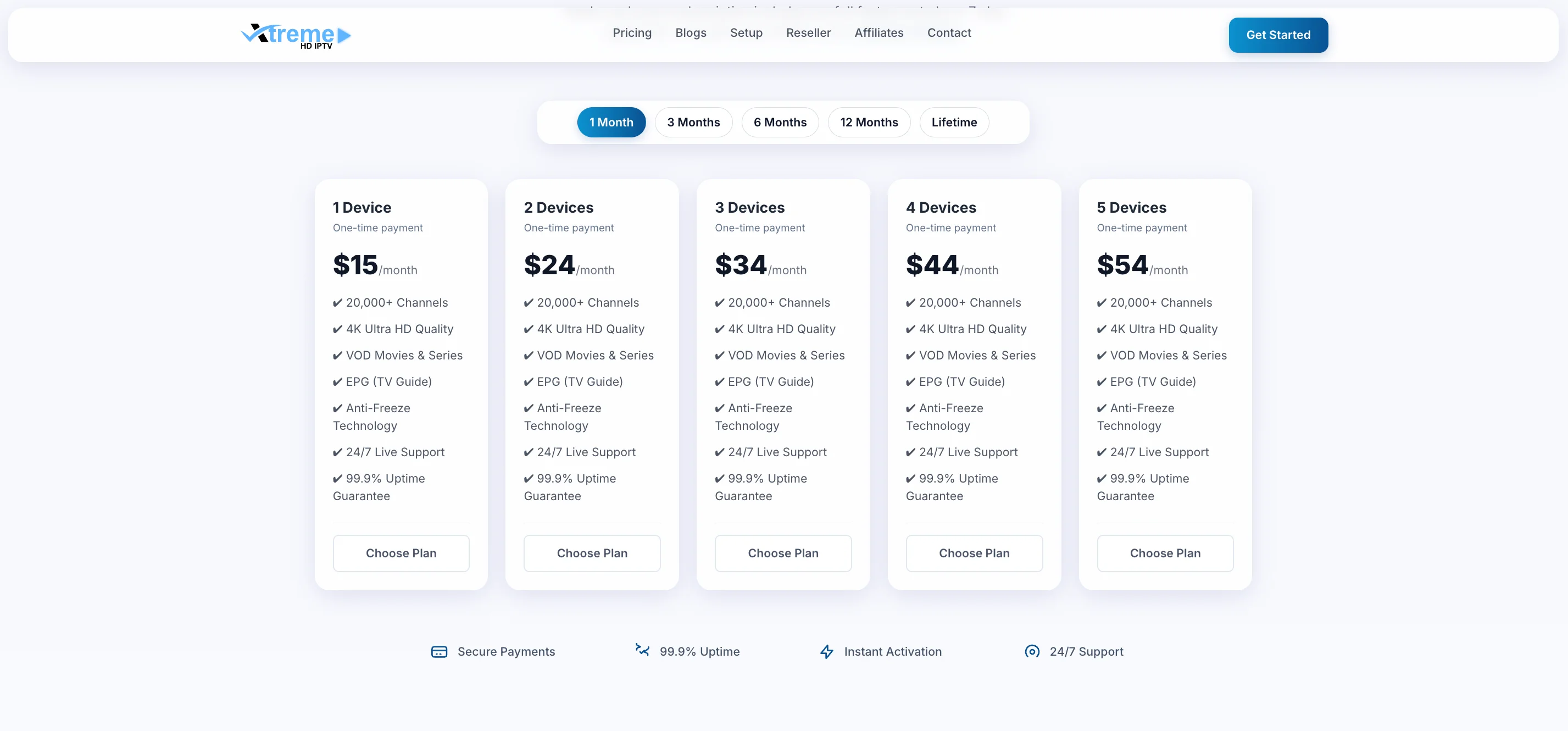Viewport: 1568px width, 731px height.
Task: Select the Lifetime billing option
Action: [953, 123]
